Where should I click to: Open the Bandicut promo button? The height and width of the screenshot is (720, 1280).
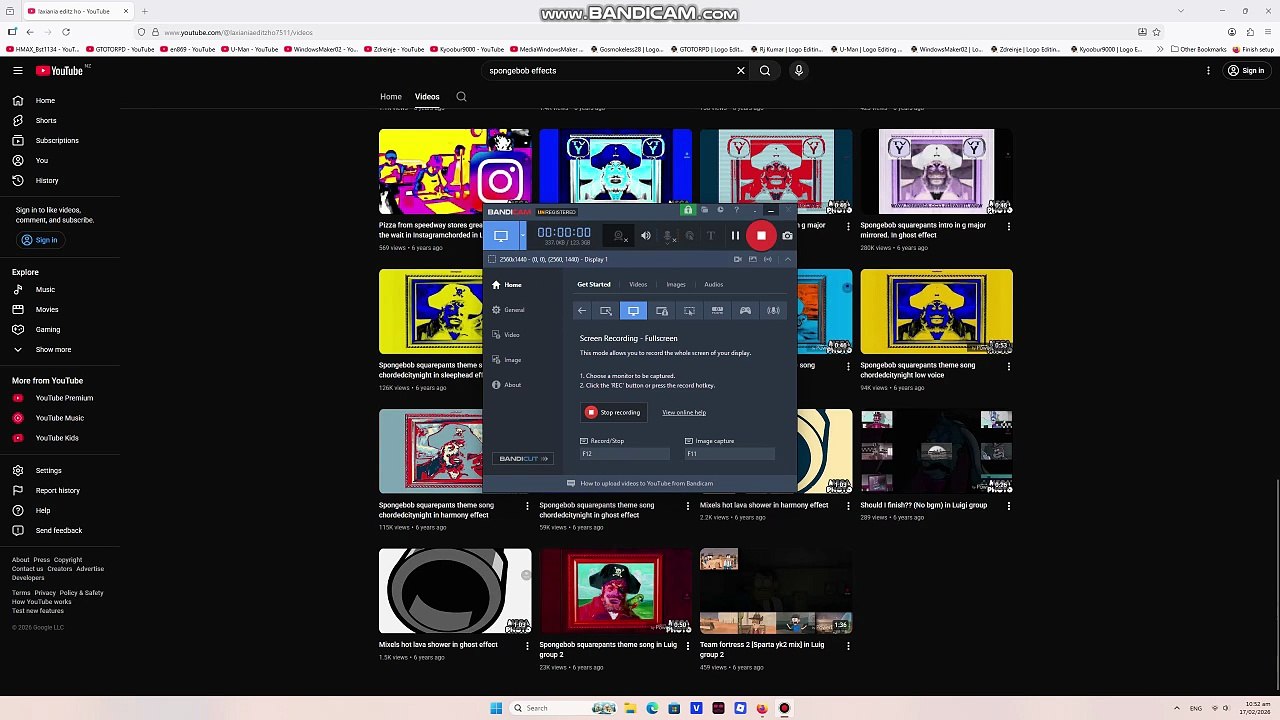coord(524,459)
